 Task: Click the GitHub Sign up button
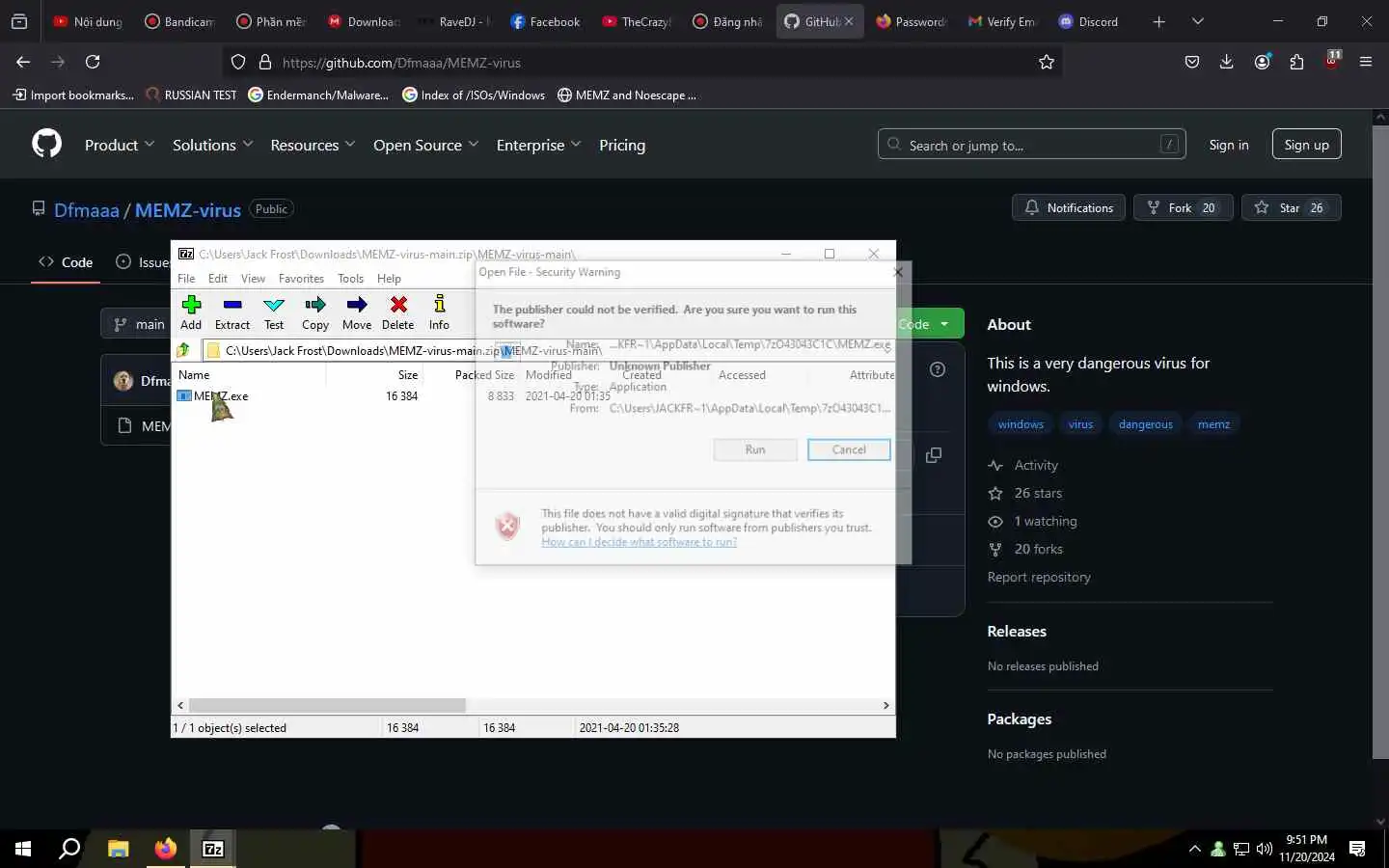(x=1307, y=145)
